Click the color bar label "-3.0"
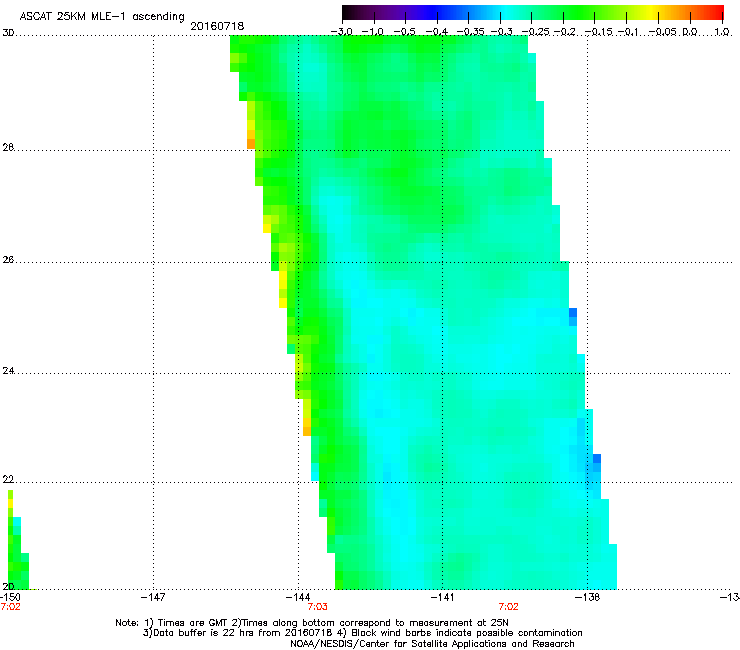Image resolution: width=740 pixels, height=650 pixels. [342, 32]
